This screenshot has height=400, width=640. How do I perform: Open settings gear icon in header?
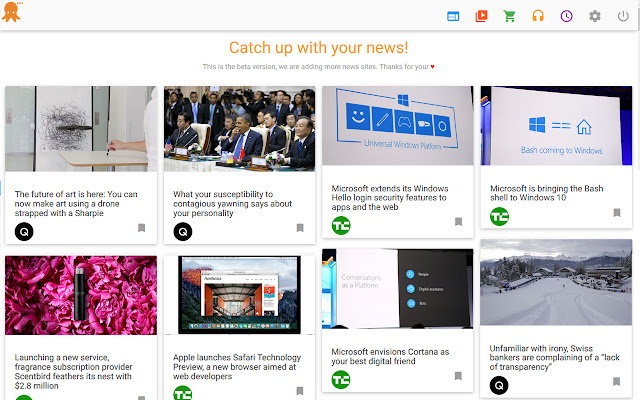(x=595, y=16)
